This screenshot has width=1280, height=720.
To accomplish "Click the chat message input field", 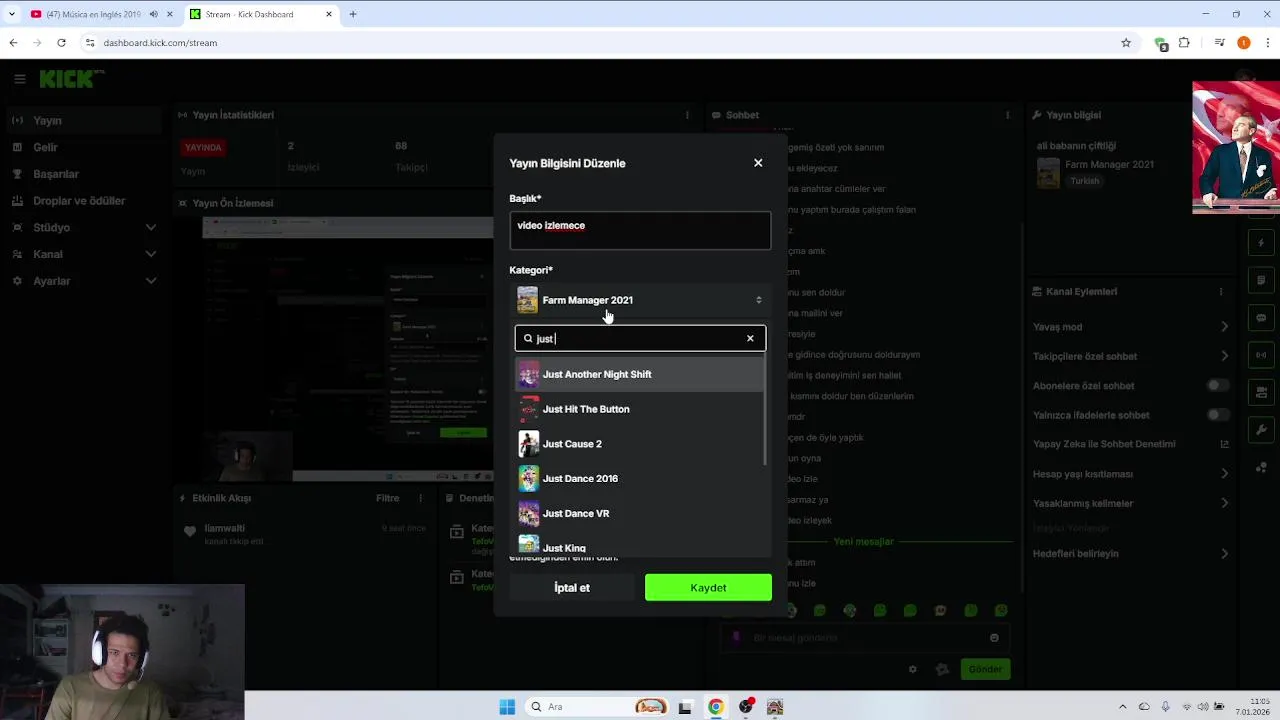I will (x=865, y=637).
